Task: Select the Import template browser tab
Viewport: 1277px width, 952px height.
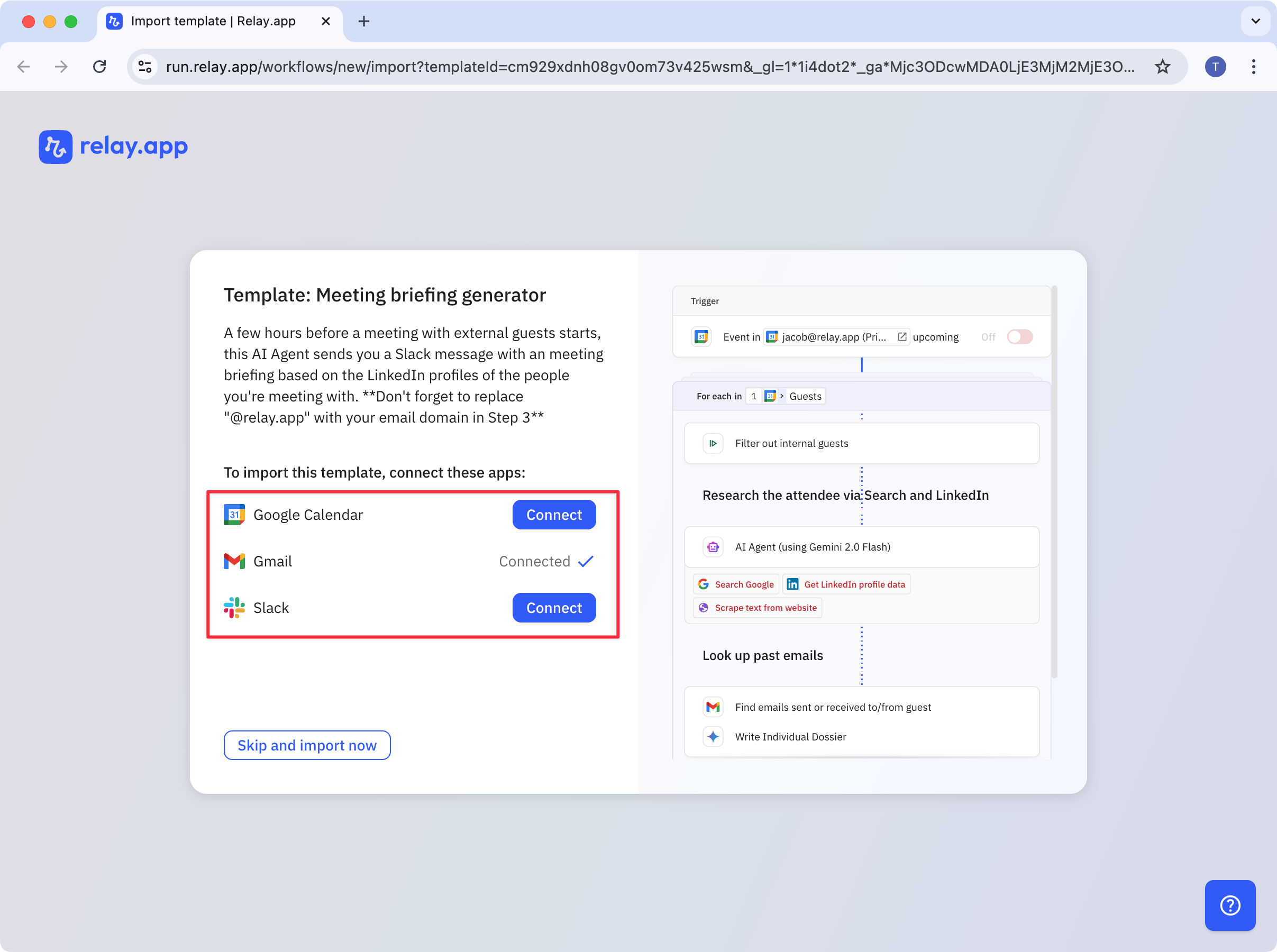Action: pos(213,21)
